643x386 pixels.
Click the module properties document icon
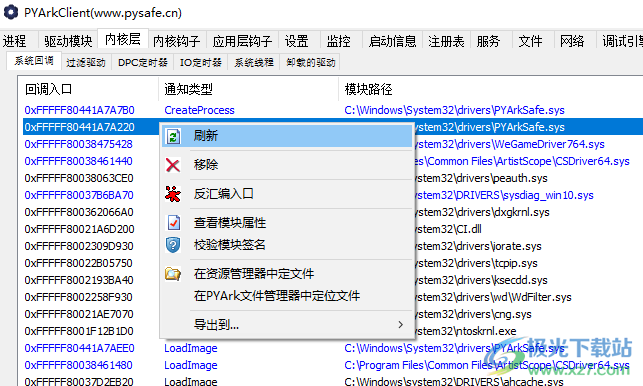pos(173,223)
